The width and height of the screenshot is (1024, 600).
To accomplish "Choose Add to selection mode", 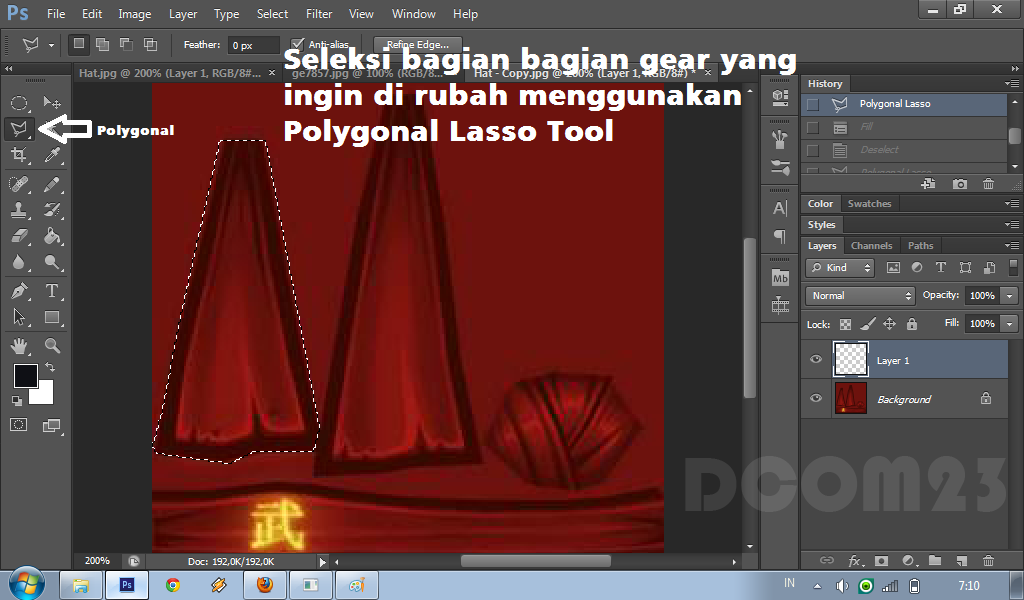I will pyautogui.click(x=103, y=44).
